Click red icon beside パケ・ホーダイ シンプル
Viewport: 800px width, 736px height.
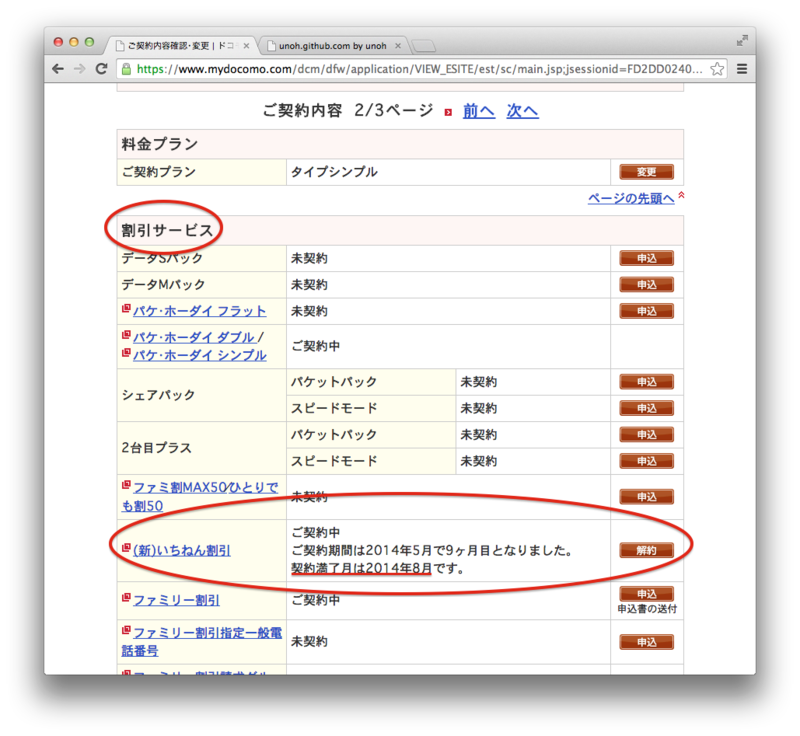[126, 353]
